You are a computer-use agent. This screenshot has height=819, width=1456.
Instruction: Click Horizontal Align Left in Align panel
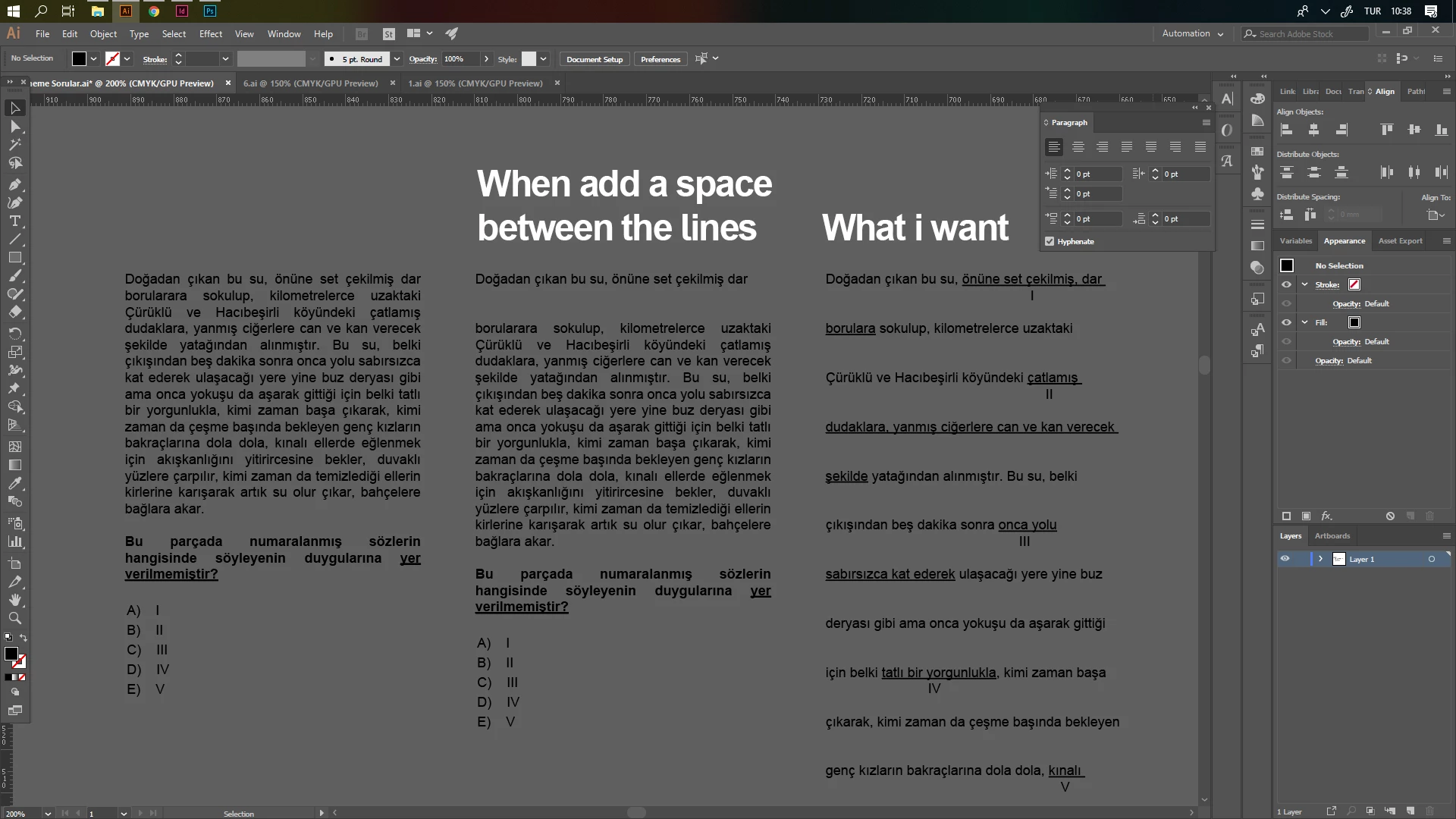click(x=1287, y=130)
